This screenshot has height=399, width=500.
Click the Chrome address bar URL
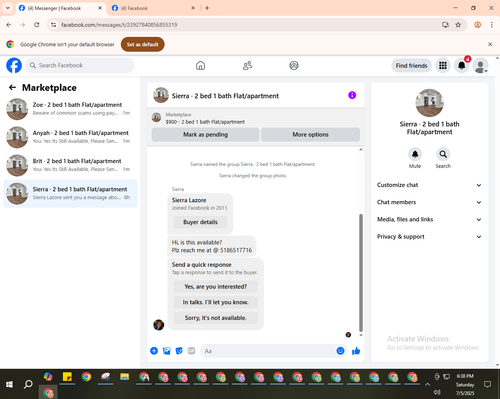(119, 25)
